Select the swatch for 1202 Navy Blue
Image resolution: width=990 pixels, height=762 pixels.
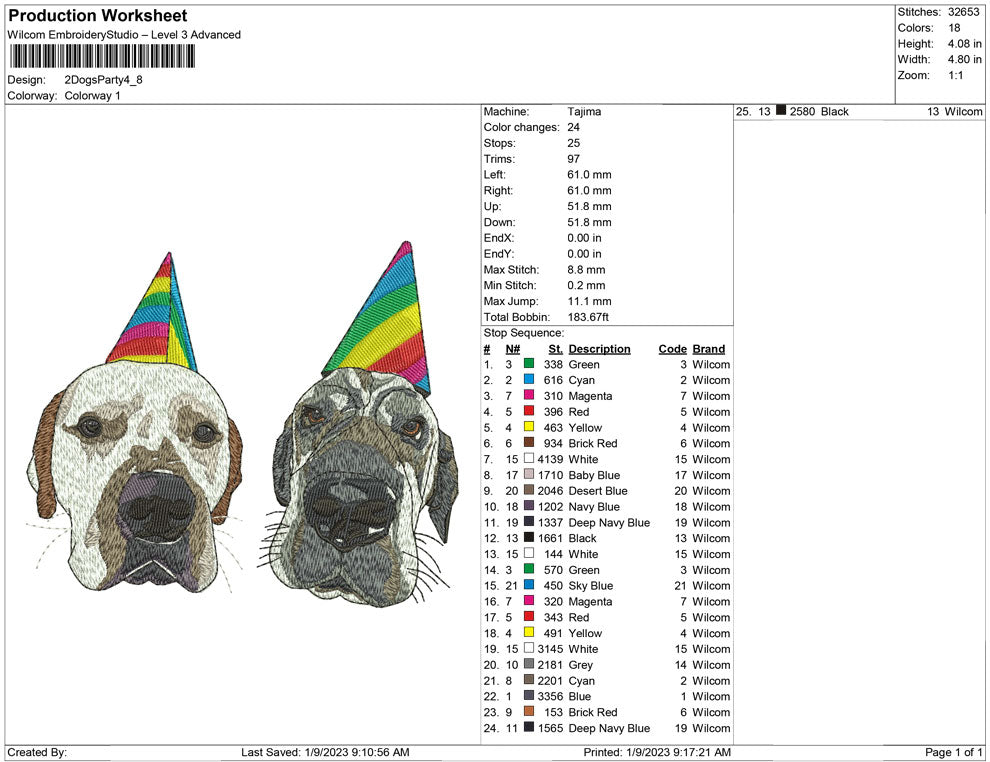coord(529,506)
